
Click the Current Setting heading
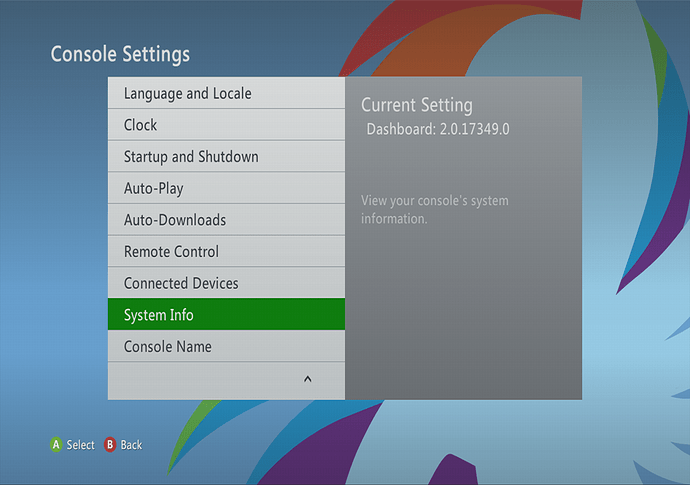(416, 105)
